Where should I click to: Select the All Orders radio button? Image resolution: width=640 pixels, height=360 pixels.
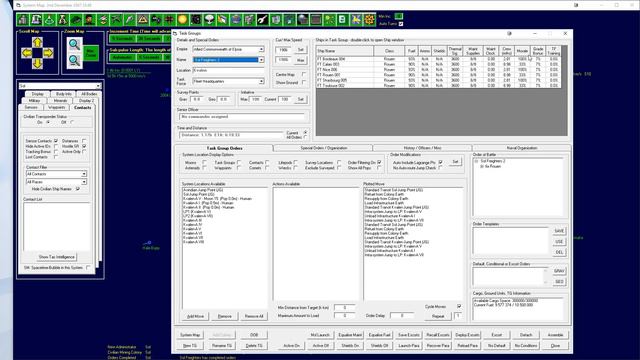pyautogui.click(x=305, y=138)
